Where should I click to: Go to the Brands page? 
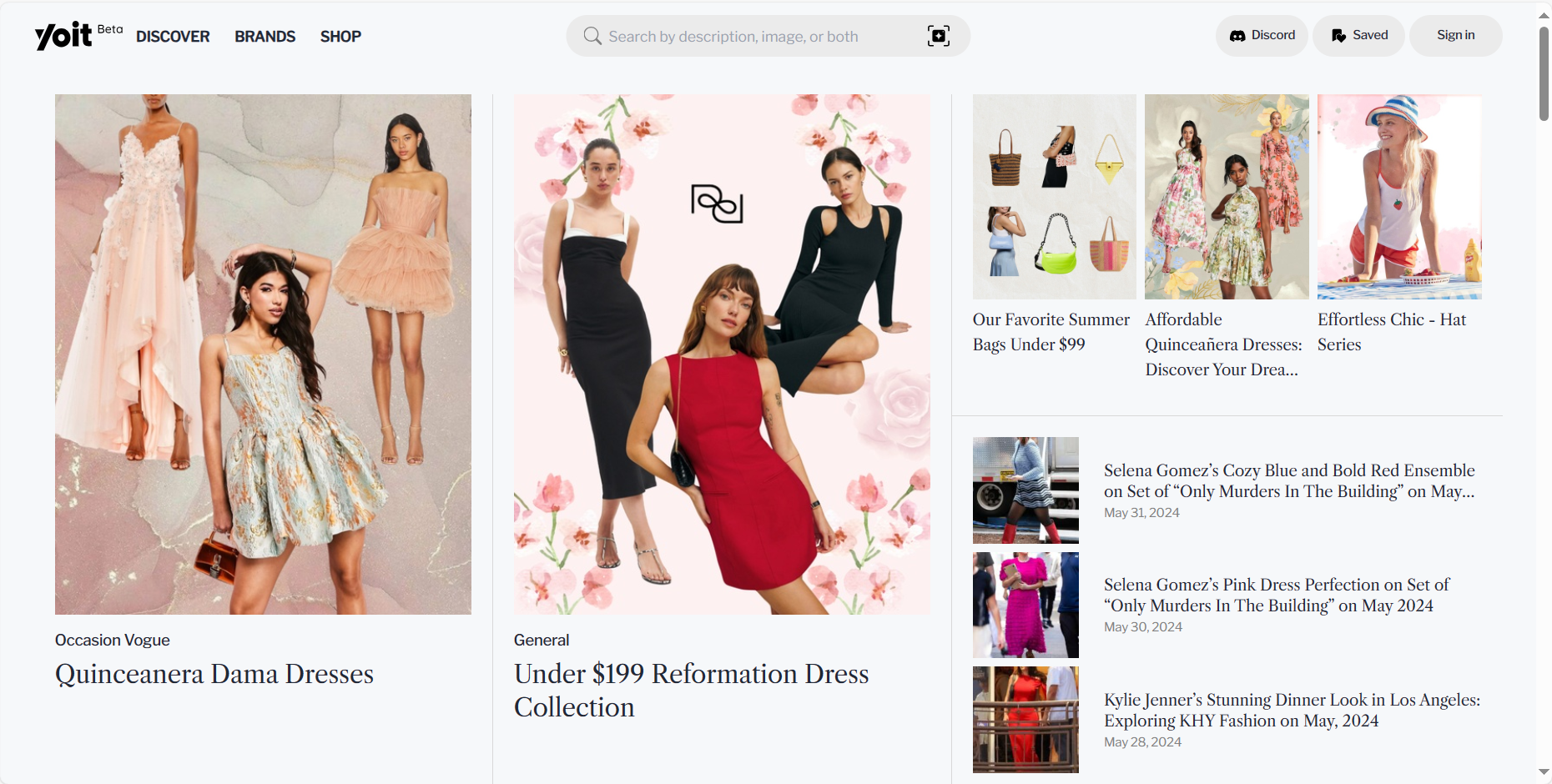[265, 37]
